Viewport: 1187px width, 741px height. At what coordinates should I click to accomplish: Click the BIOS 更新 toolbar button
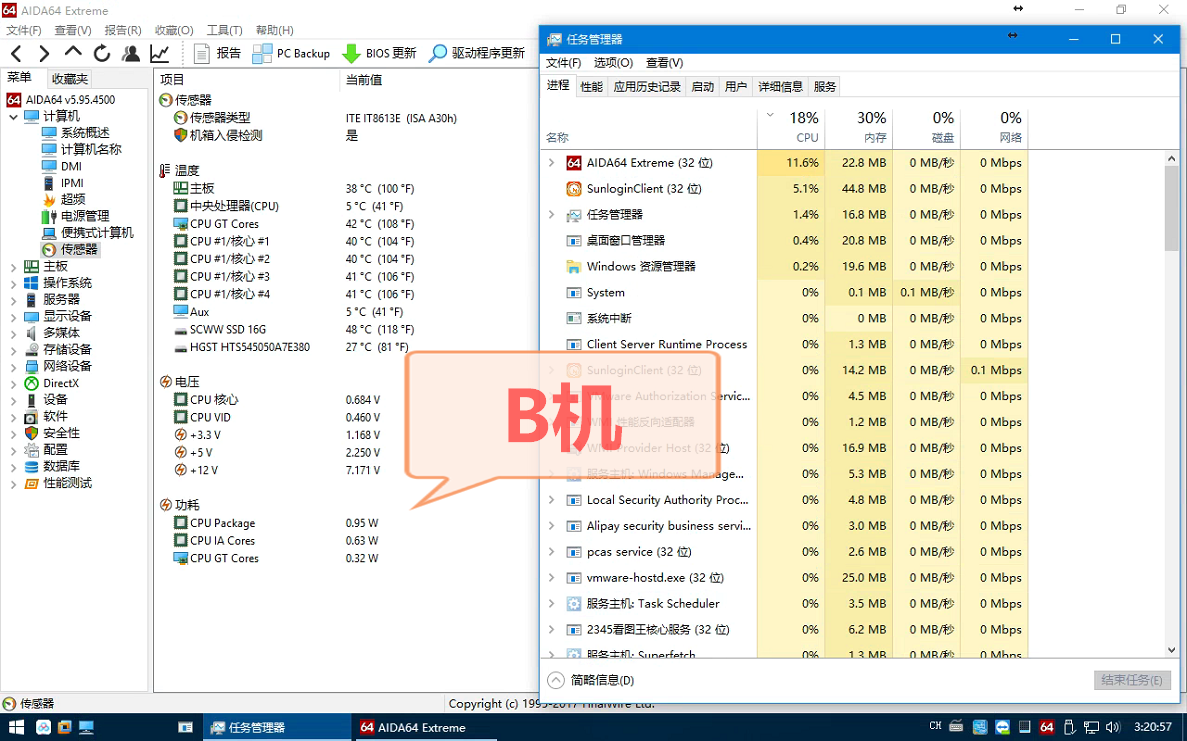(x=379, y=53)
